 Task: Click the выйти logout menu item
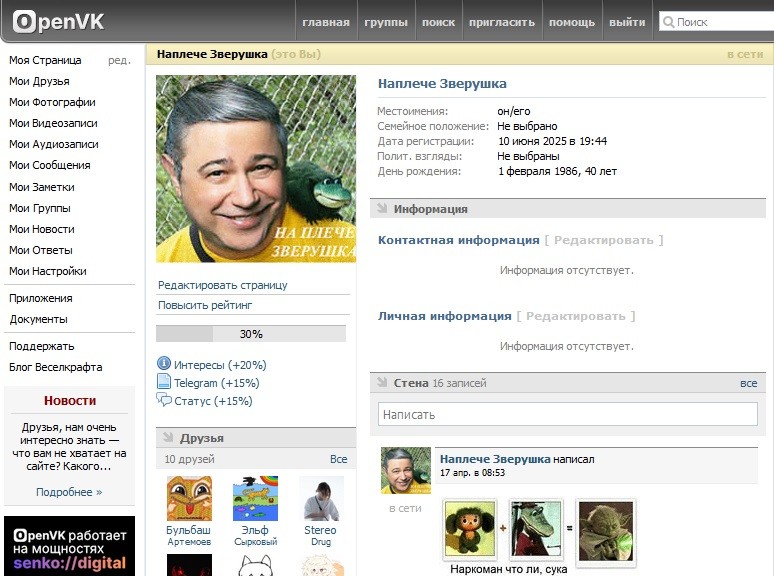tap(627, 22)
